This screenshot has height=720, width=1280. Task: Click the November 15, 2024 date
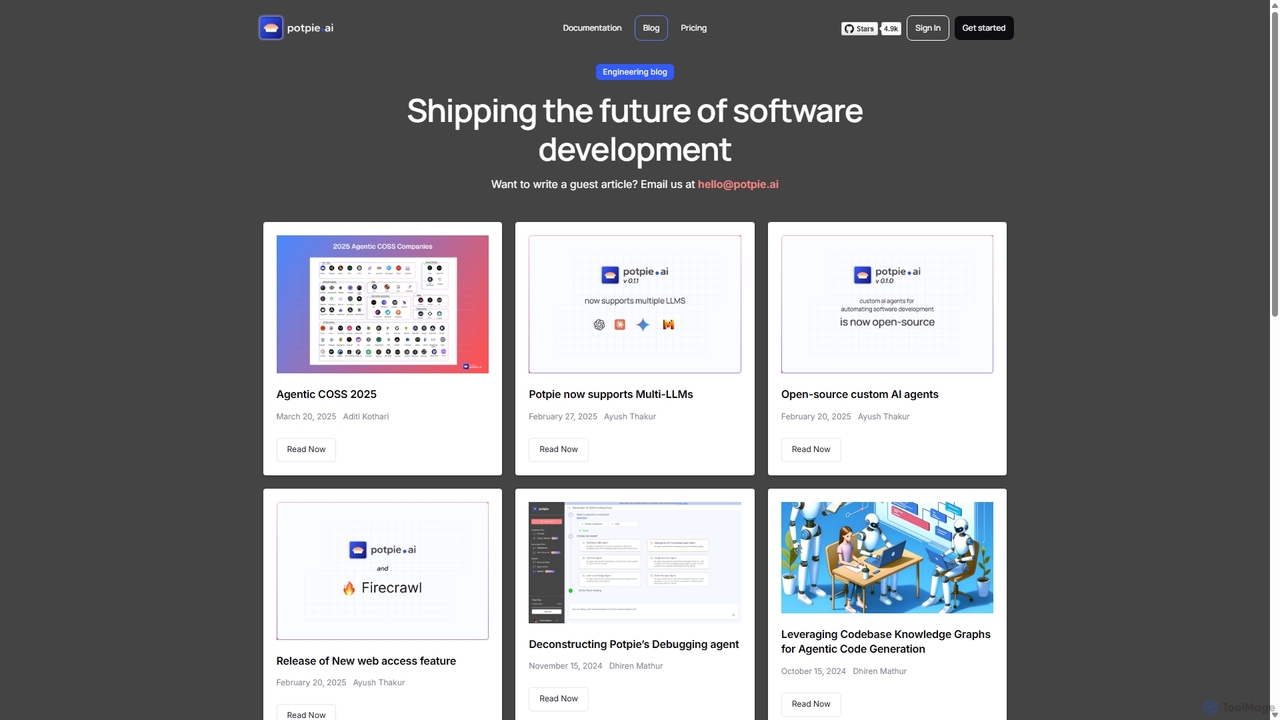565,666
